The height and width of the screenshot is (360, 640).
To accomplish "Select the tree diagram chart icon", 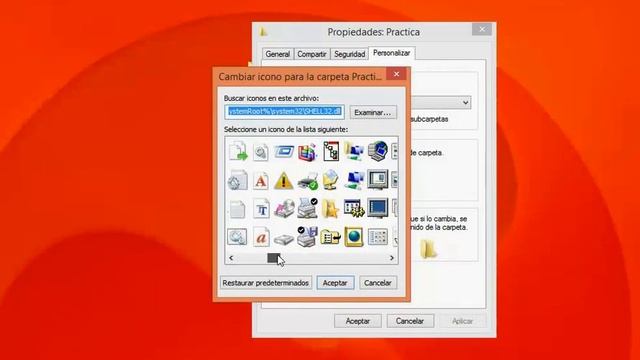I will pyautogui.click(x=331, y=151).
